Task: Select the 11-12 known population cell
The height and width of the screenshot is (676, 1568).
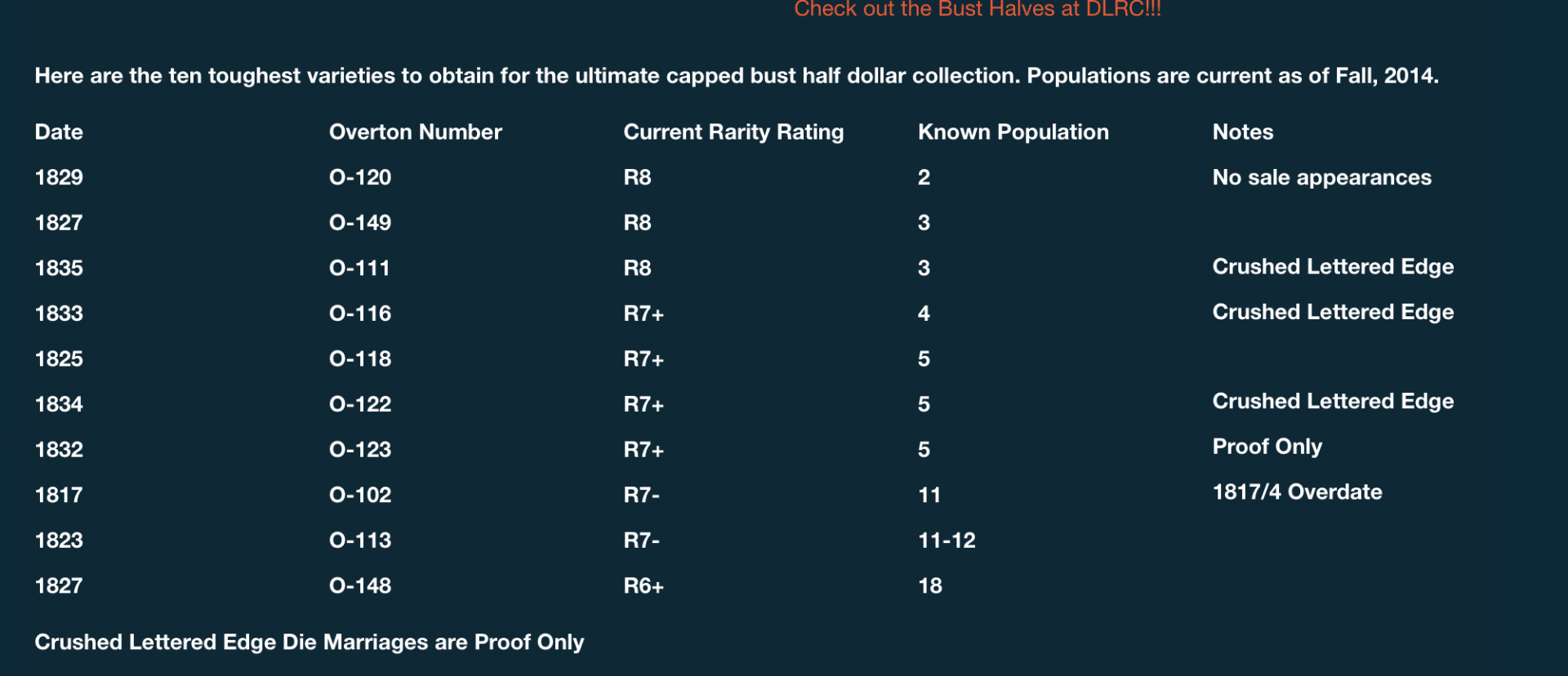Action: coord(947,540)
